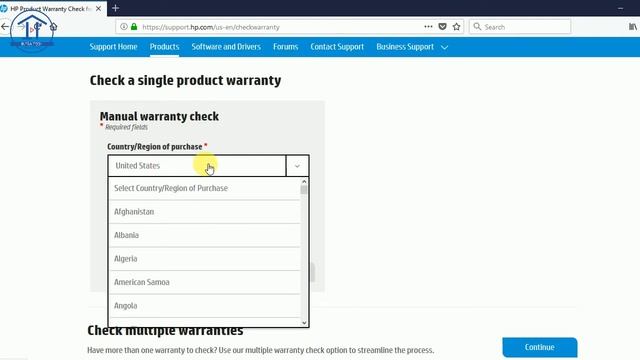This screenshot has height=360, width=640.
Task: Minimize the browser window
Action: pos(620,8)
